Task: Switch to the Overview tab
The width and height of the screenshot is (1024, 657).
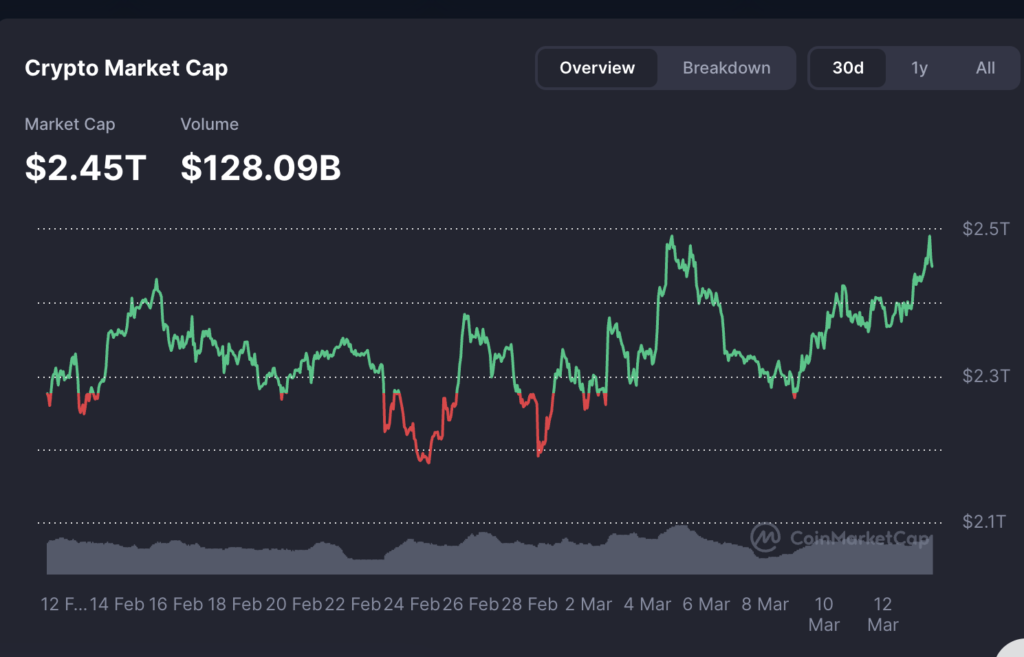Action: (x=597, y=68)
